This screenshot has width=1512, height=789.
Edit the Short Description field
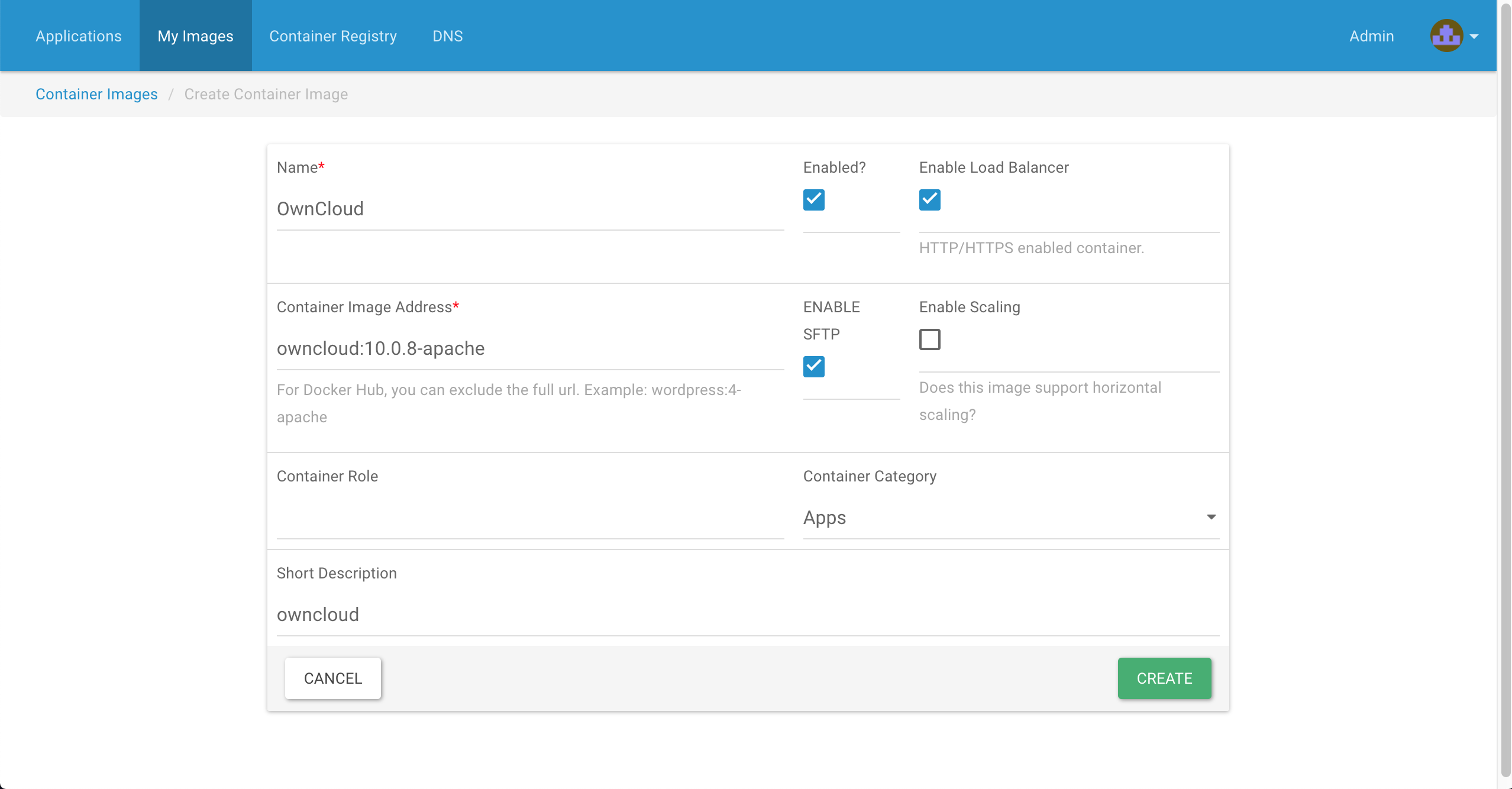click(x=748, y=615)
